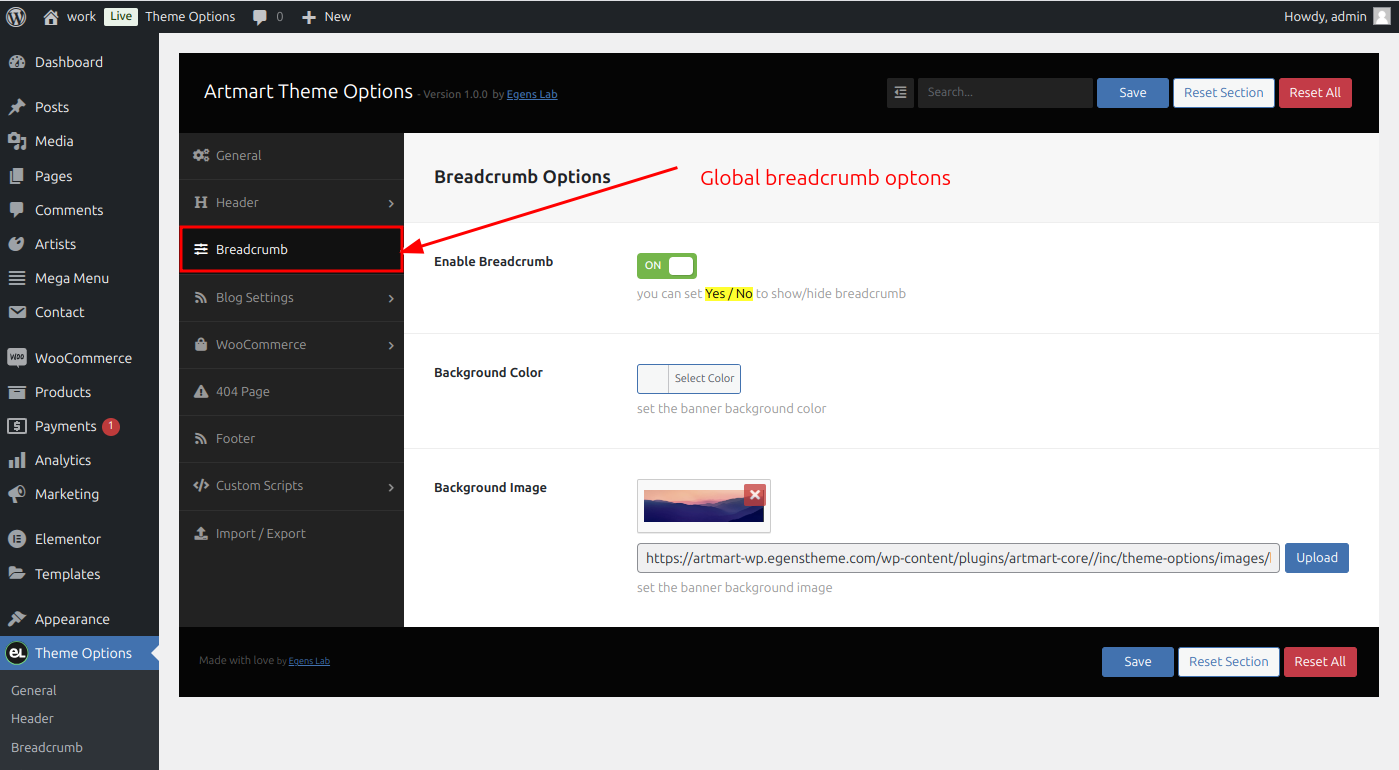Click the Dashboard gauge icon
The height and width of the screenshot is (770, 1399).
point(17,62)
